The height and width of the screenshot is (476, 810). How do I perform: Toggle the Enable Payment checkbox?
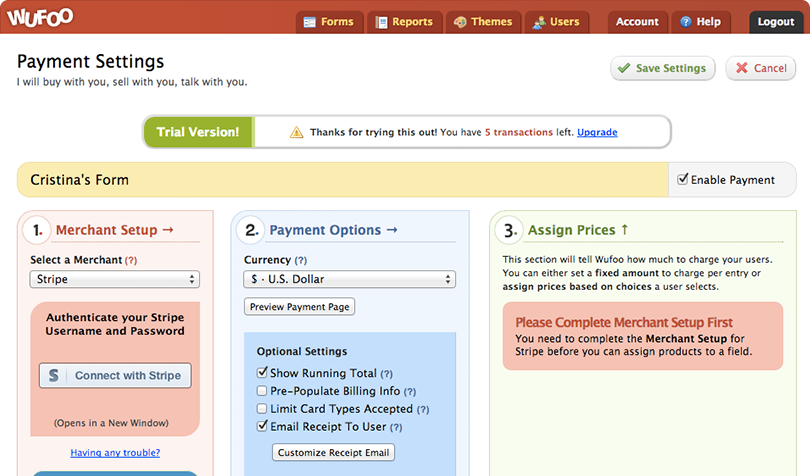682,179
